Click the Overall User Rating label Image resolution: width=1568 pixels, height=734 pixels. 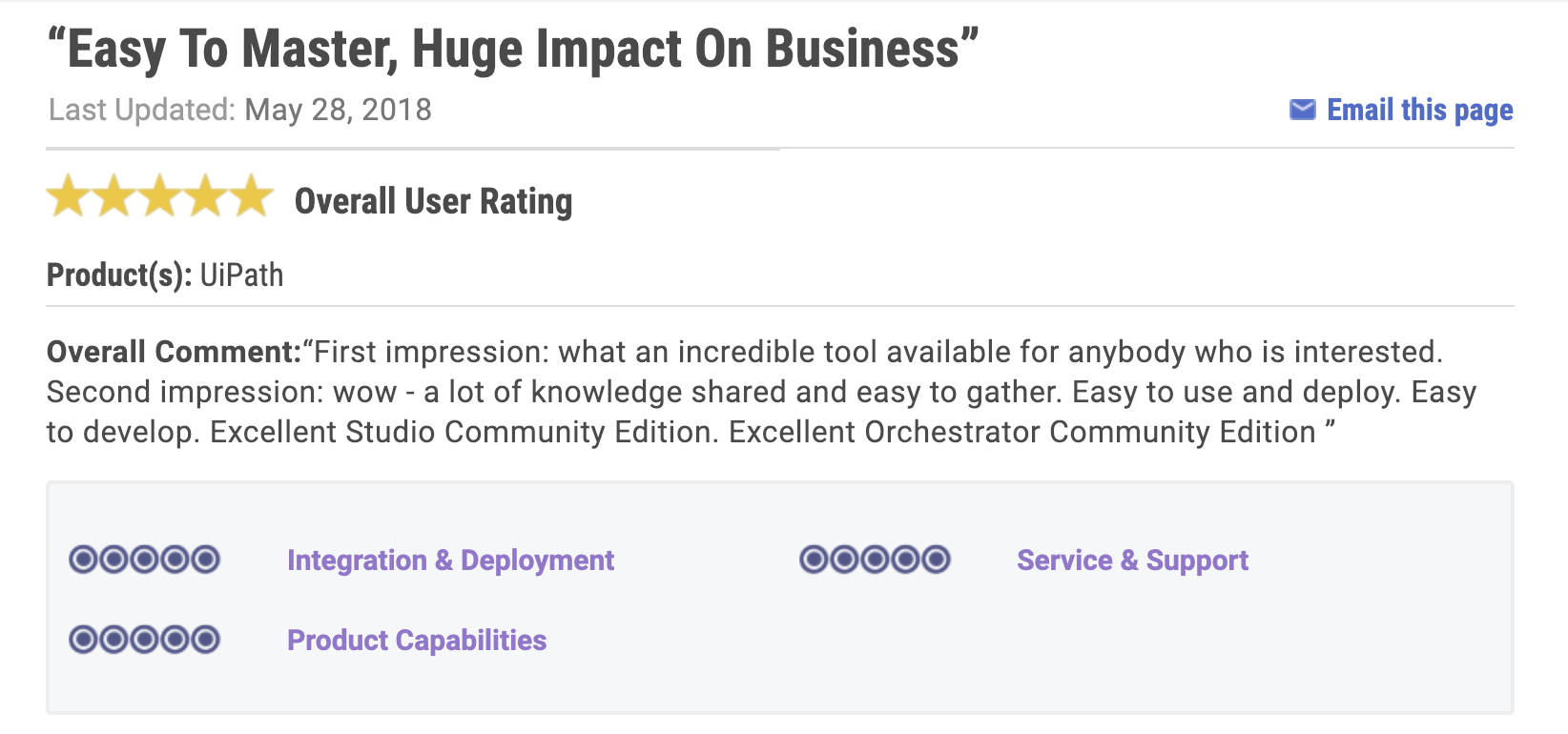(x=433, y=202)
